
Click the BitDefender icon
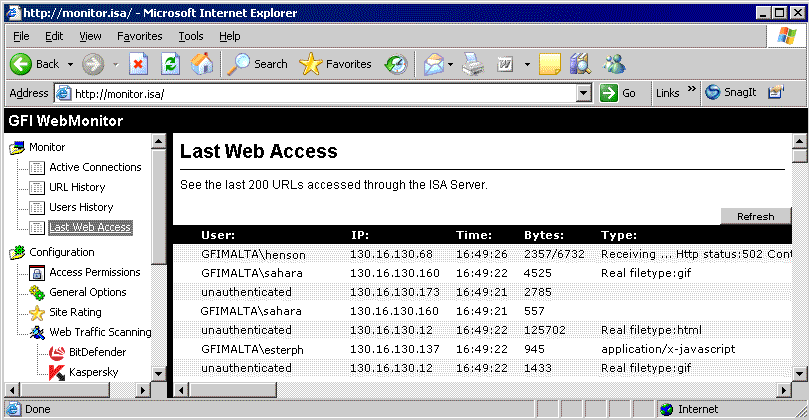(57, 352)
